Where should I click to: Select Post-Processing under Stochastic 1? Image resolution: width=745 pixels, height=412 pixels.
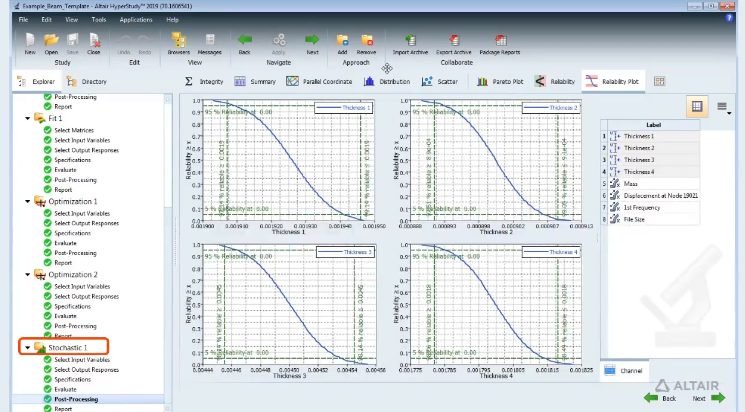(x=76, y=399)
